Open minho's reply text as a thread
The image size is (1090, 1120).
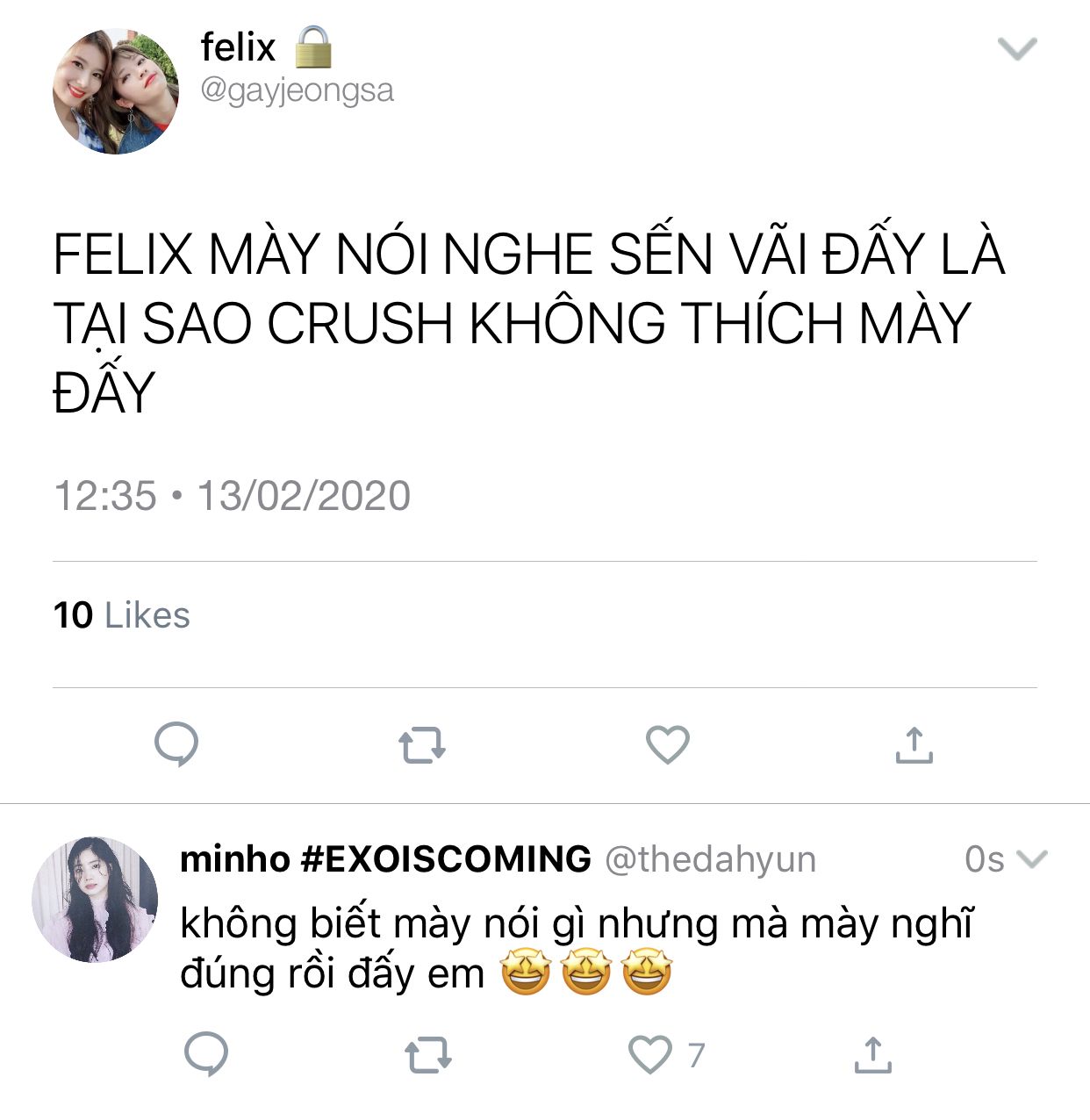pyautogui.click(x=577, y=949)
